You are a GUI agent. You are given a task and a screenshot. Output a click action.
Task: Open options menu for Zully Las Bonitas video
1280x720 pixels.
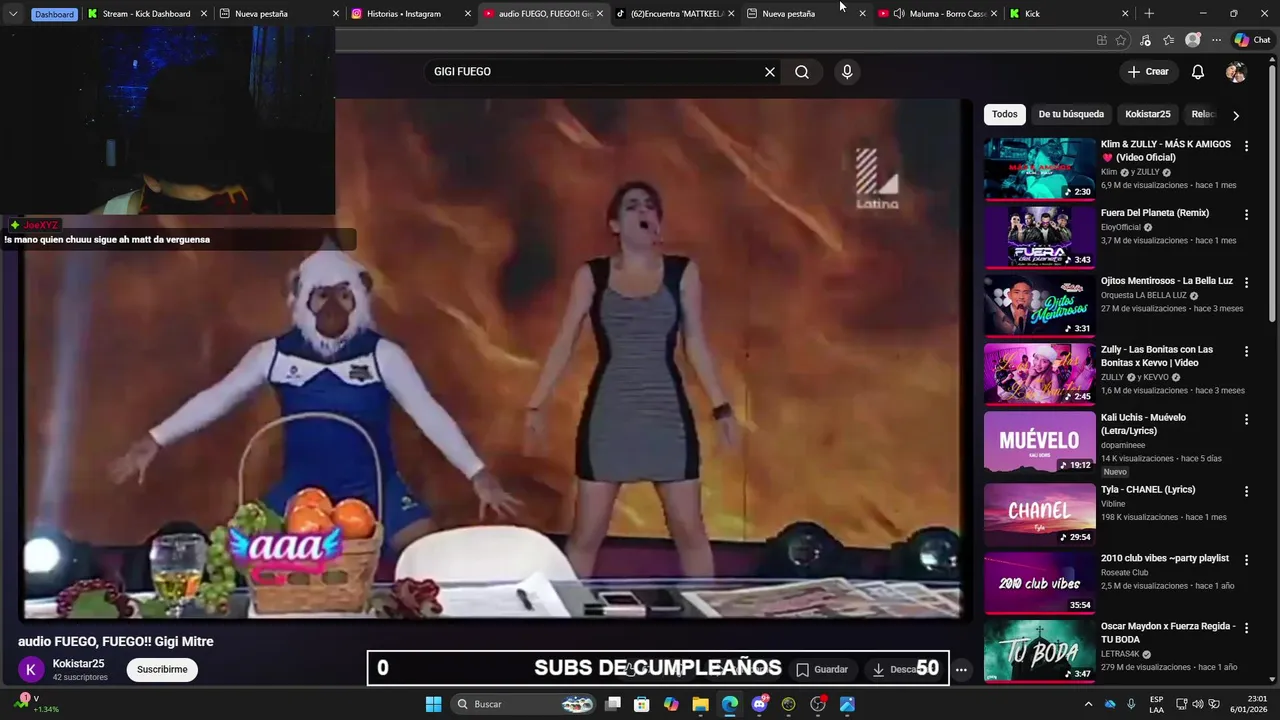coord(1246,351)
